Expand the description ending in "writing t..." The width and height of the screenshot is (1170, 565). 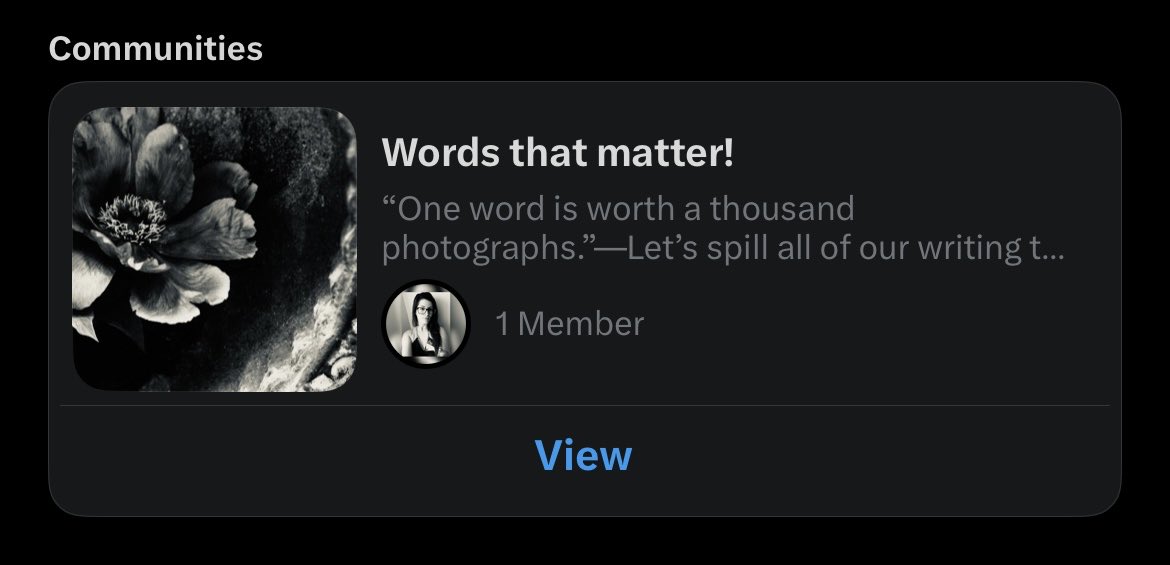tap(723, 228)
